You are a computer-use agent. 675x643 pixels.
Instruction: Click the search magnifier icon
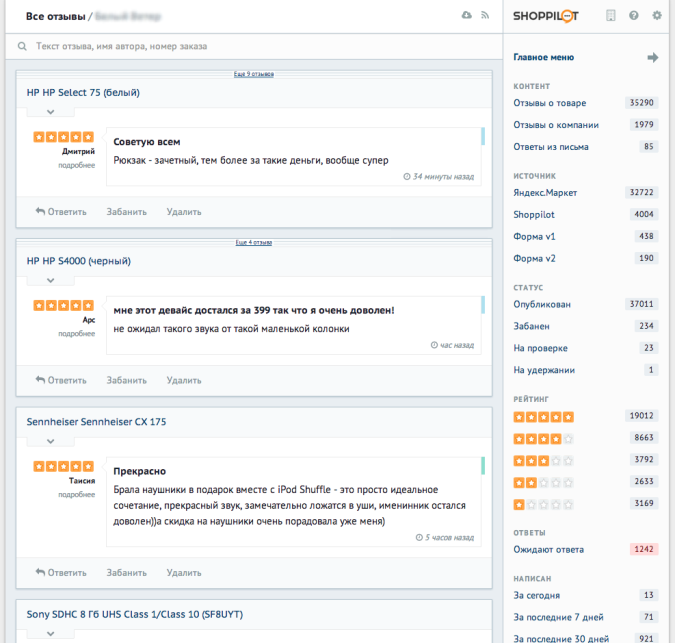22,46
